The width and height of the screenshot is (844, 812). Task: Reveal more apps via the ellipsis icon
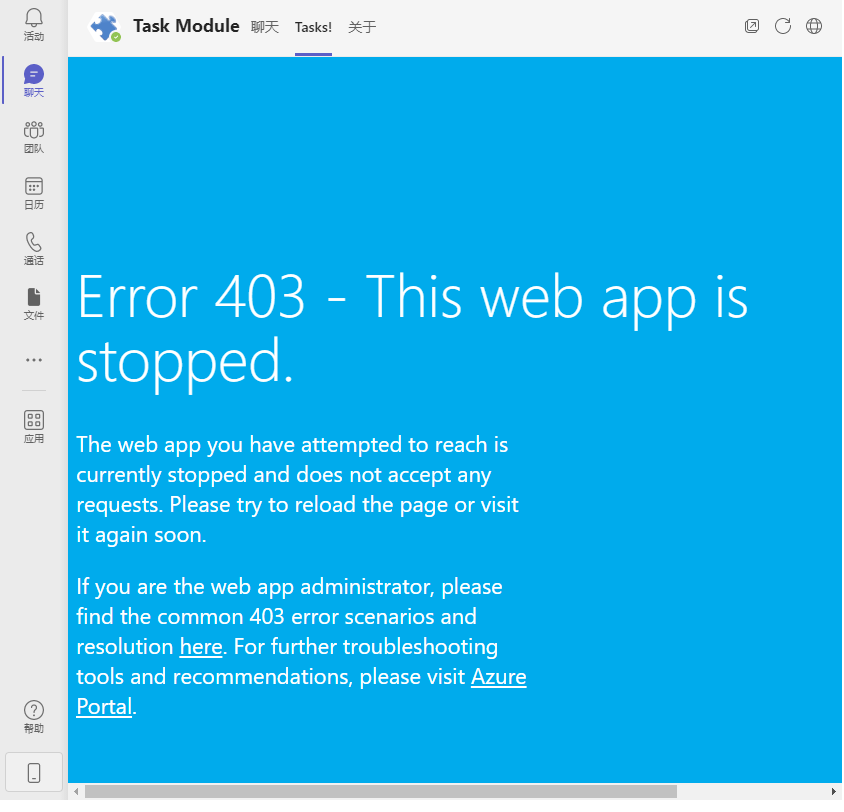[33, 359]
